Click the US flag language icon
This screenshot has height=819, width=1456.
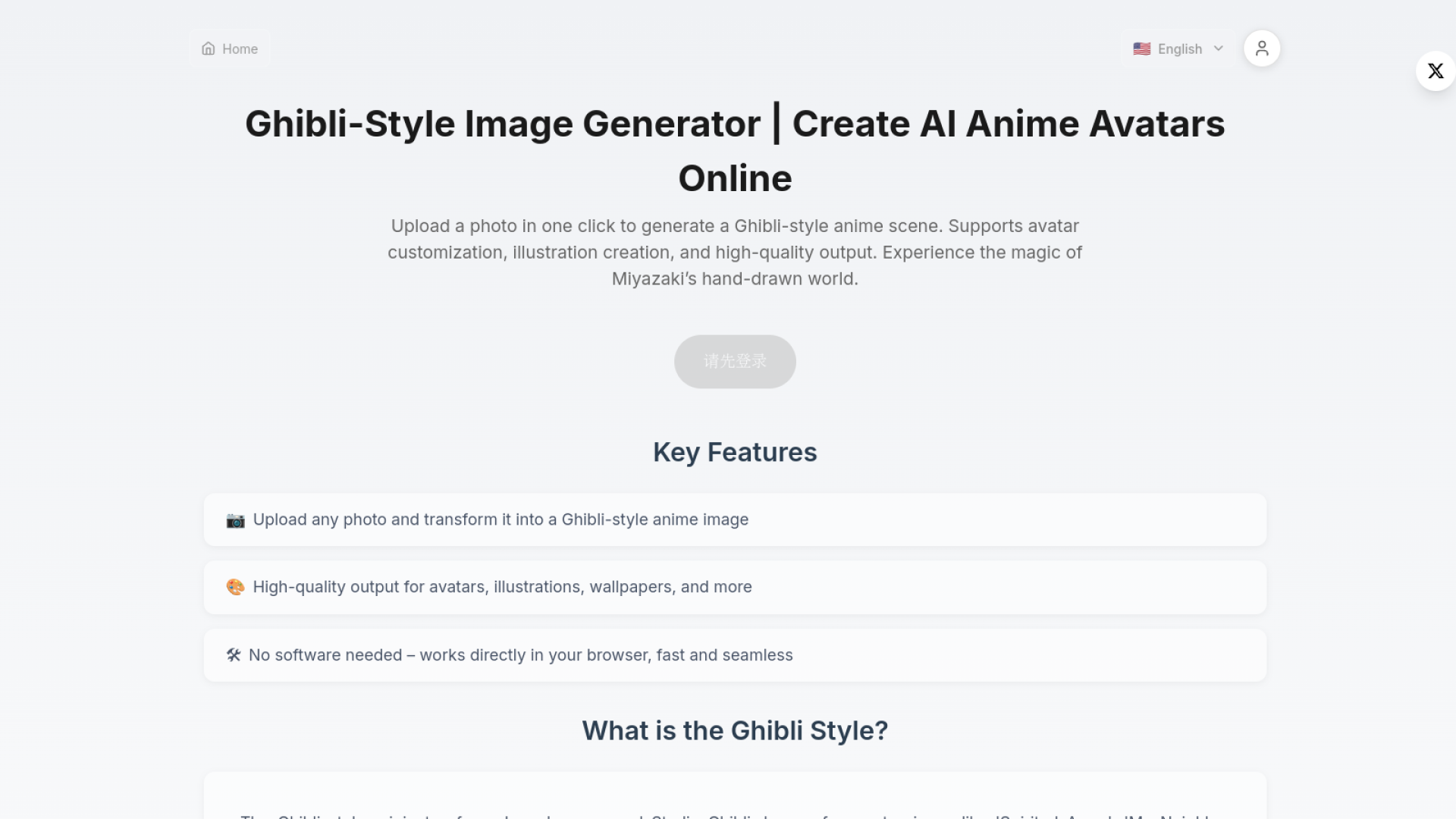[1141, 49]
